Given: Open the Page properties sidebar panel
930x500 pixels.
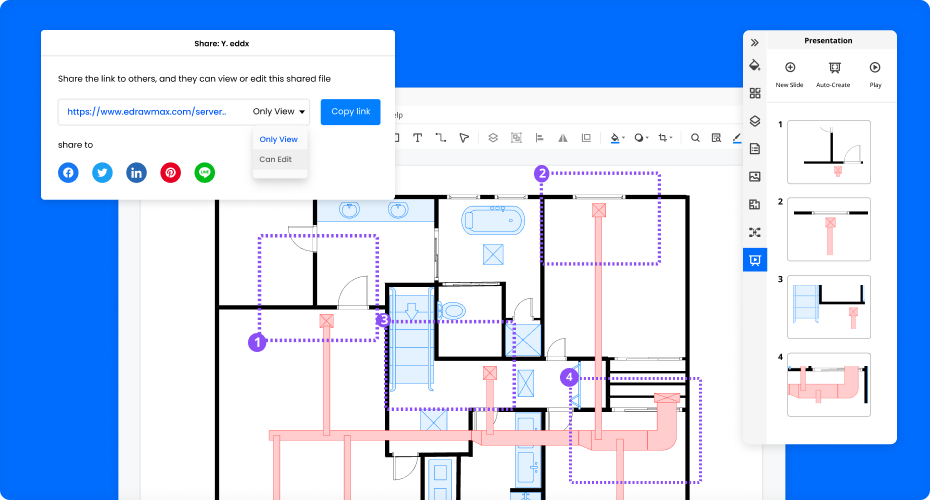Looking at the screenshot, I should coord(754,149).
